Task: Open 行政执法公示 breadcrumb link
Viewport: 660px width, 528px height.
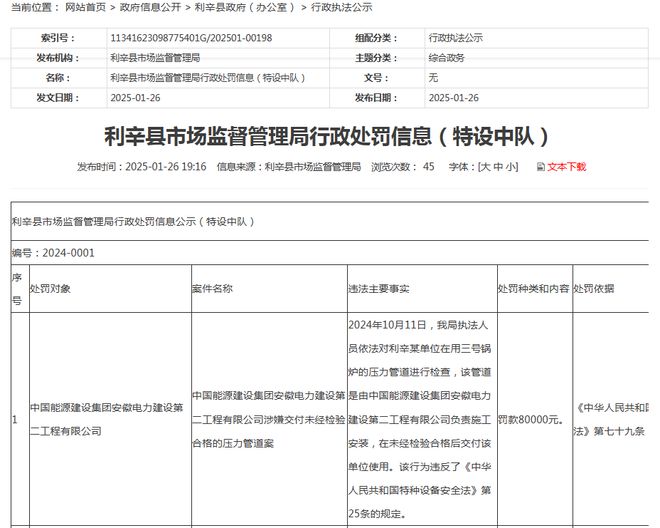Action: [341, 7]
